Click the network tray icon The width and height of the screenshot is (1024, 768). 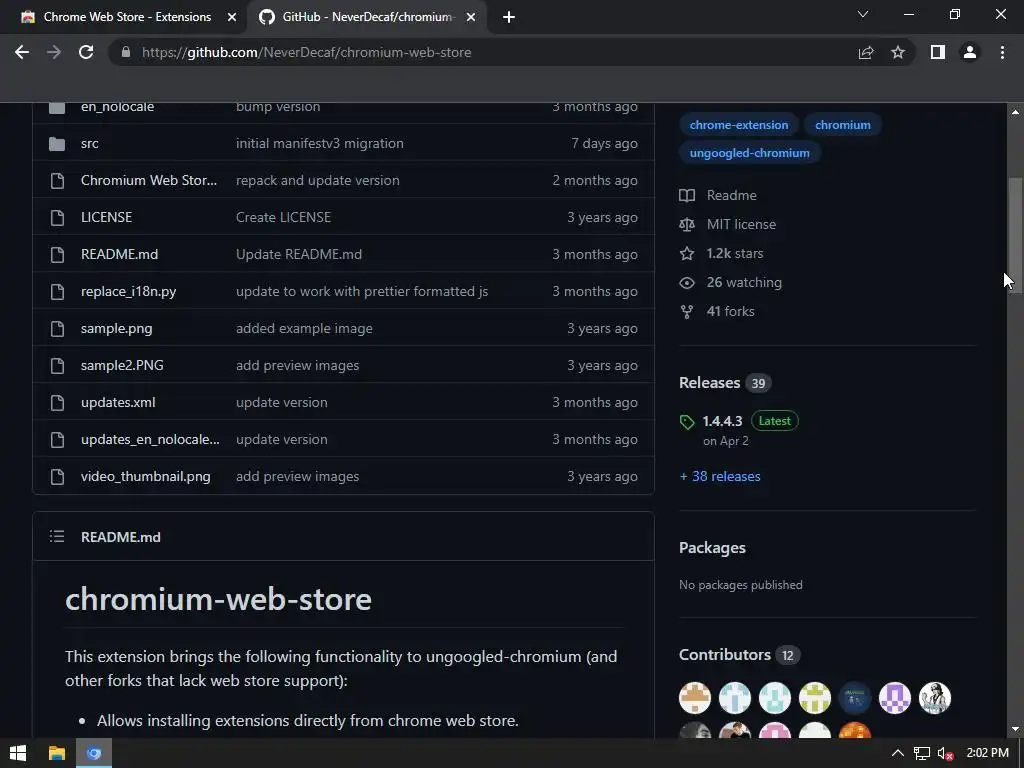click(921, 754)
